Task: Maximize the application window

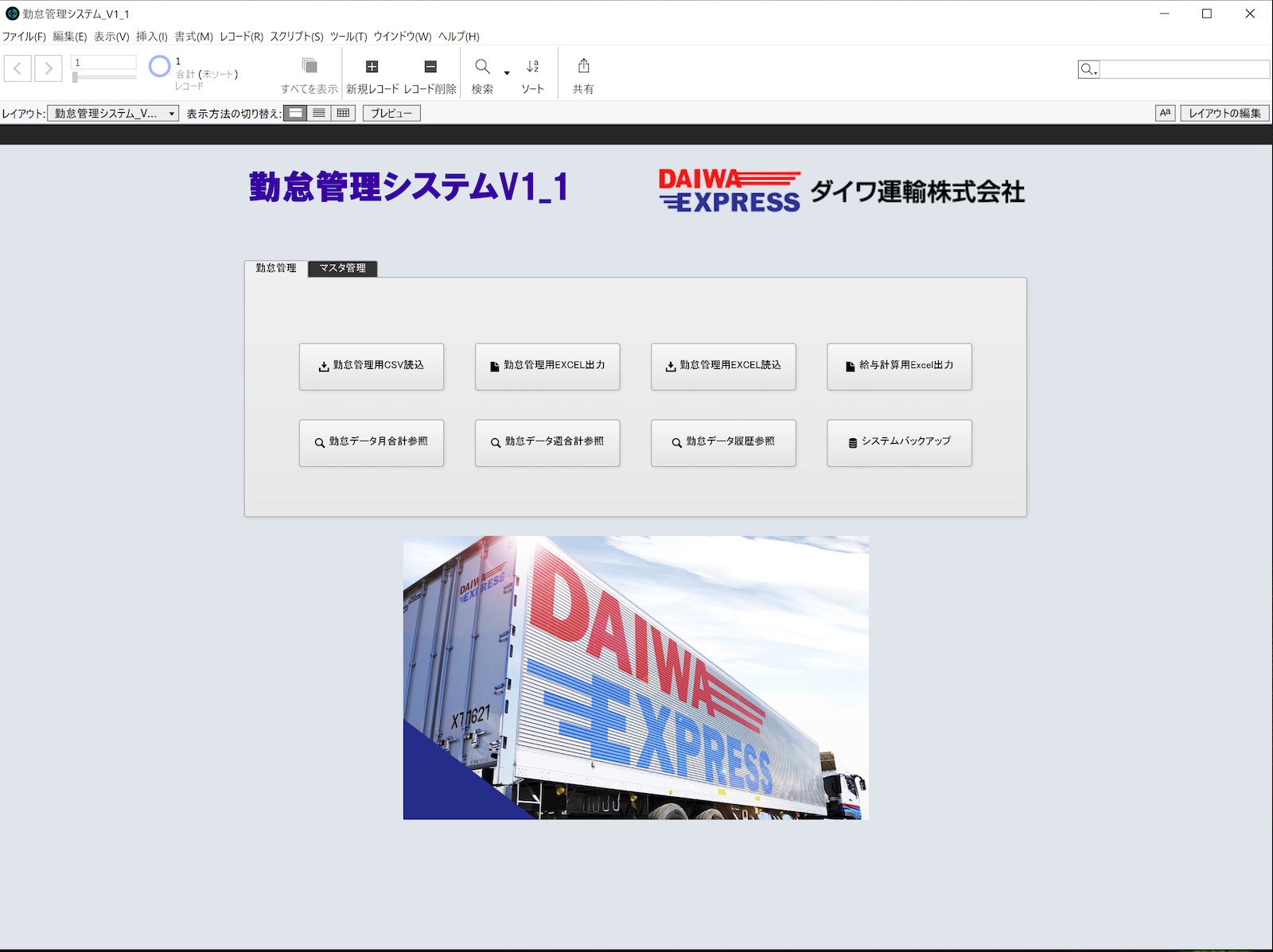Action: coord(1207,14)
